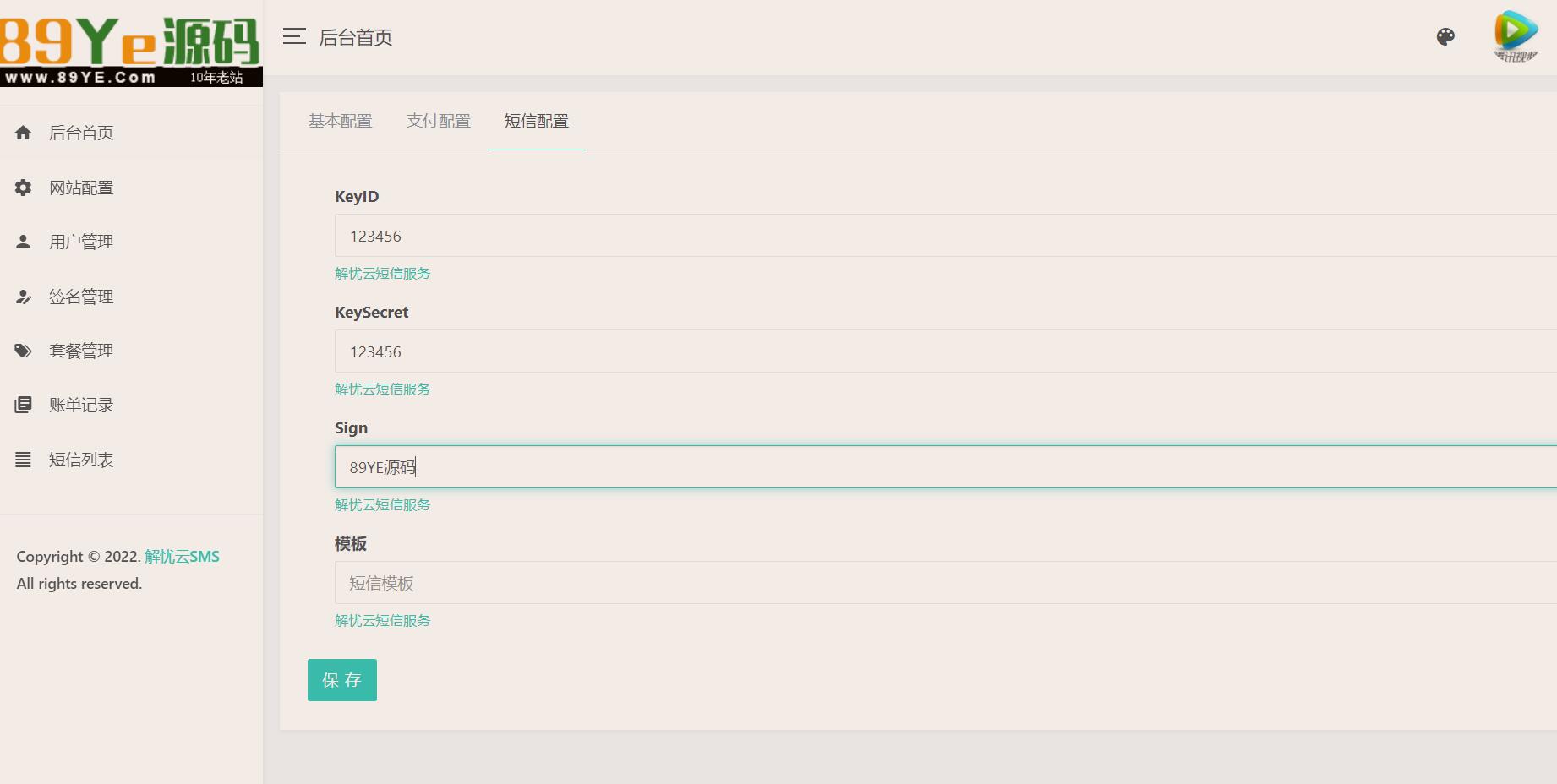
Task: Click the KeySecret field label
Action: pyautogui.click(x=372, y=313)
